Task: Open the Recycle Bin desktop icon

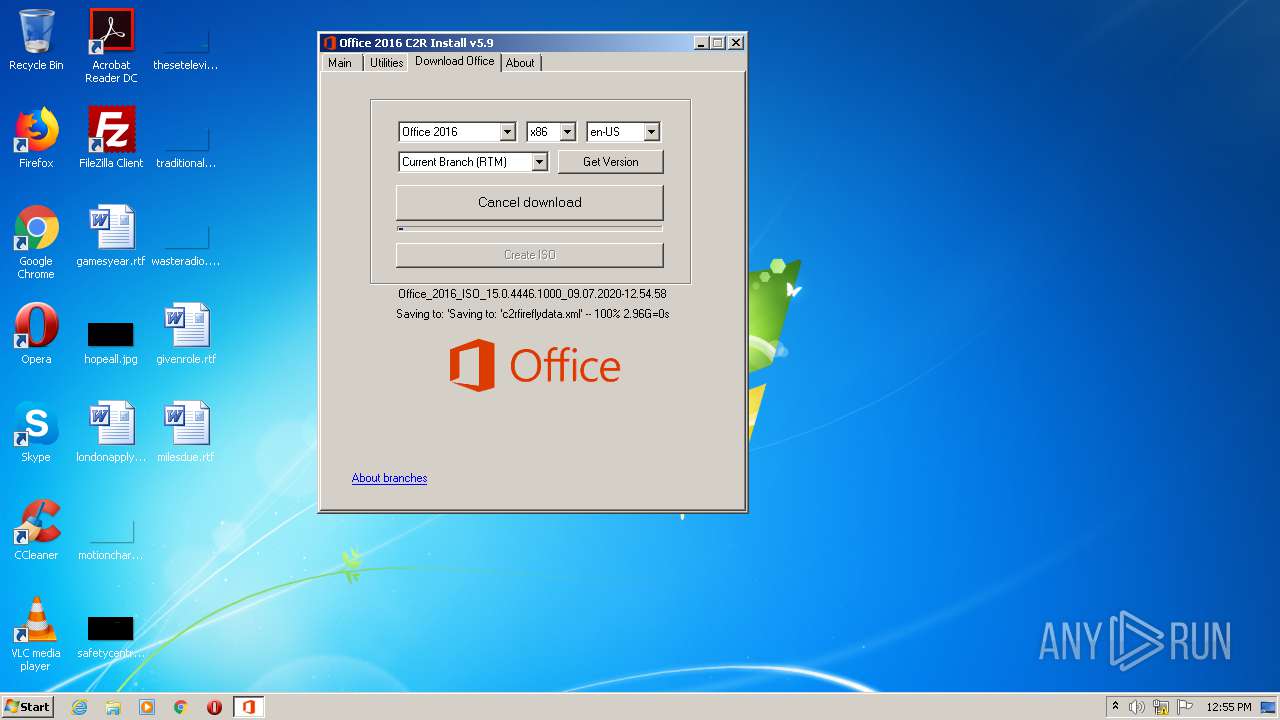Action: (x=36, y=41)
